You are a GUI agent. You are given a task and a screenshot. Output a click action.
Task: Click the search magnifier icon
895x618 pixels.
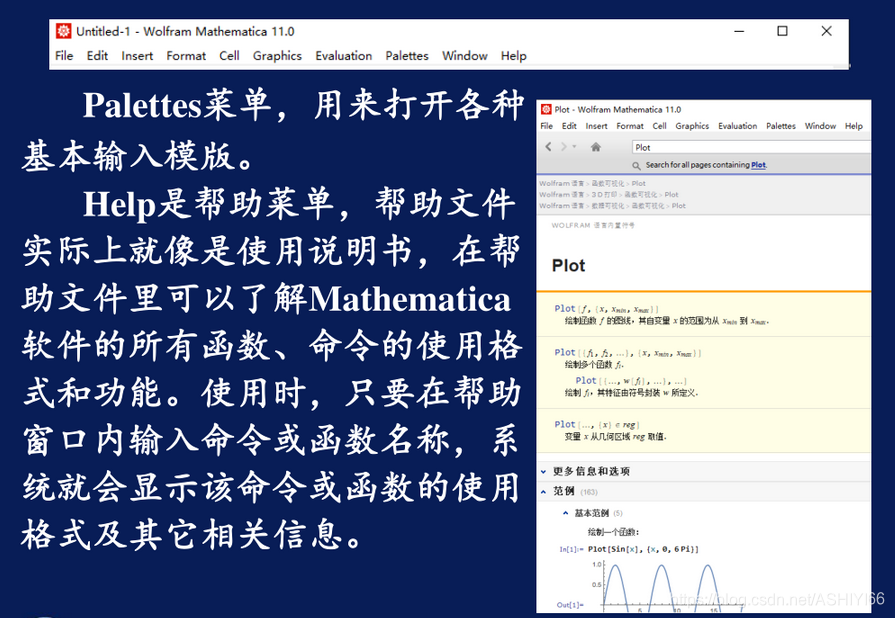click(636, 165)
